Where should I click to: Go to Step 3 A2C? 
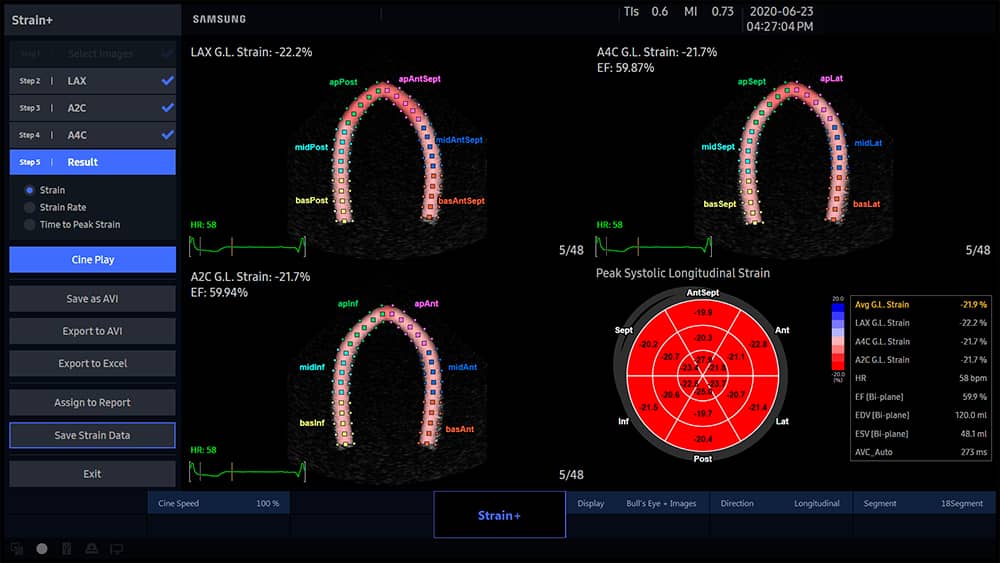(92, 107)
